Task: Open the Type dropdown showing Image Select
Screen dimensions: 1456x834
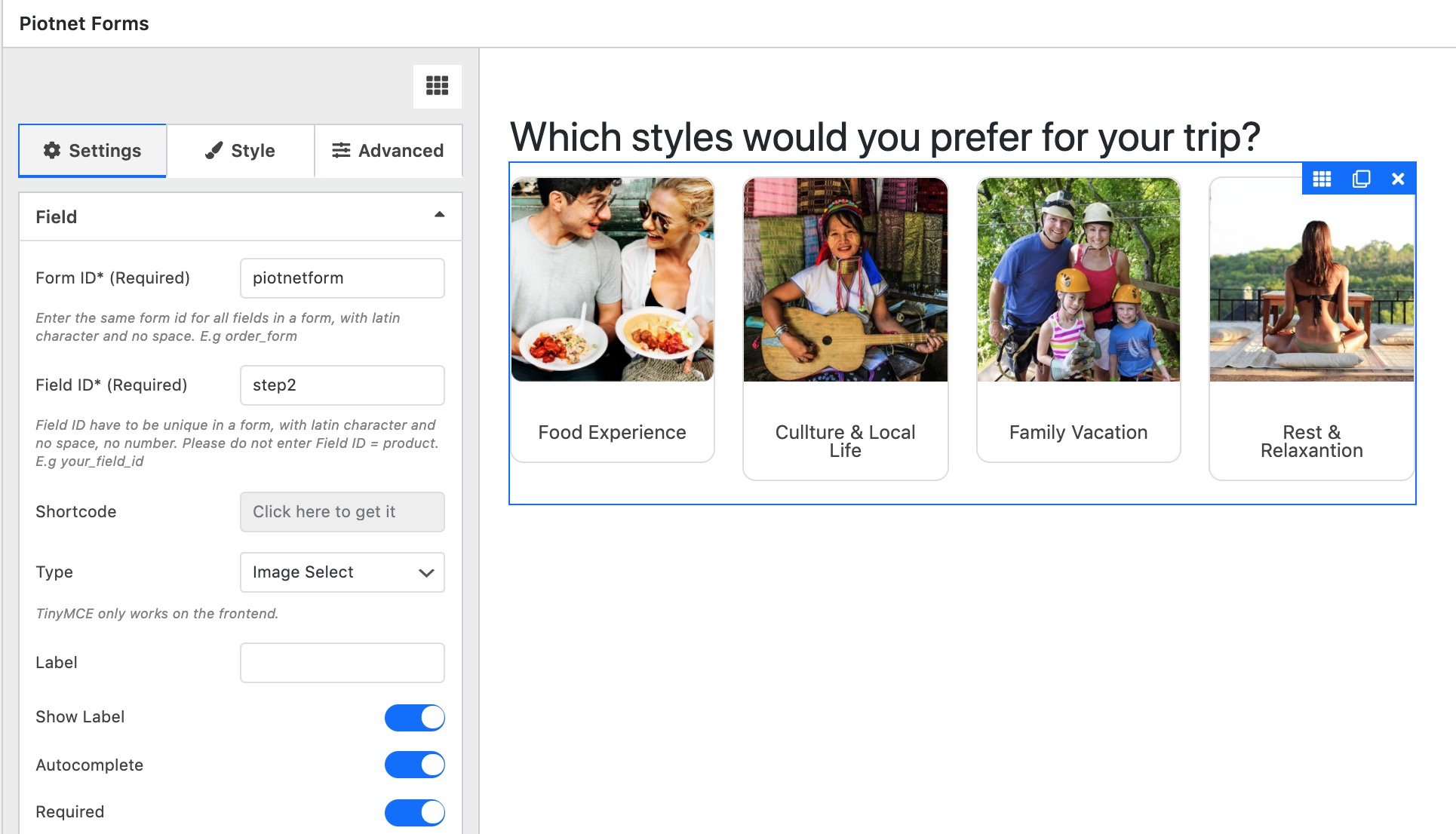Action: coord(342,572)
